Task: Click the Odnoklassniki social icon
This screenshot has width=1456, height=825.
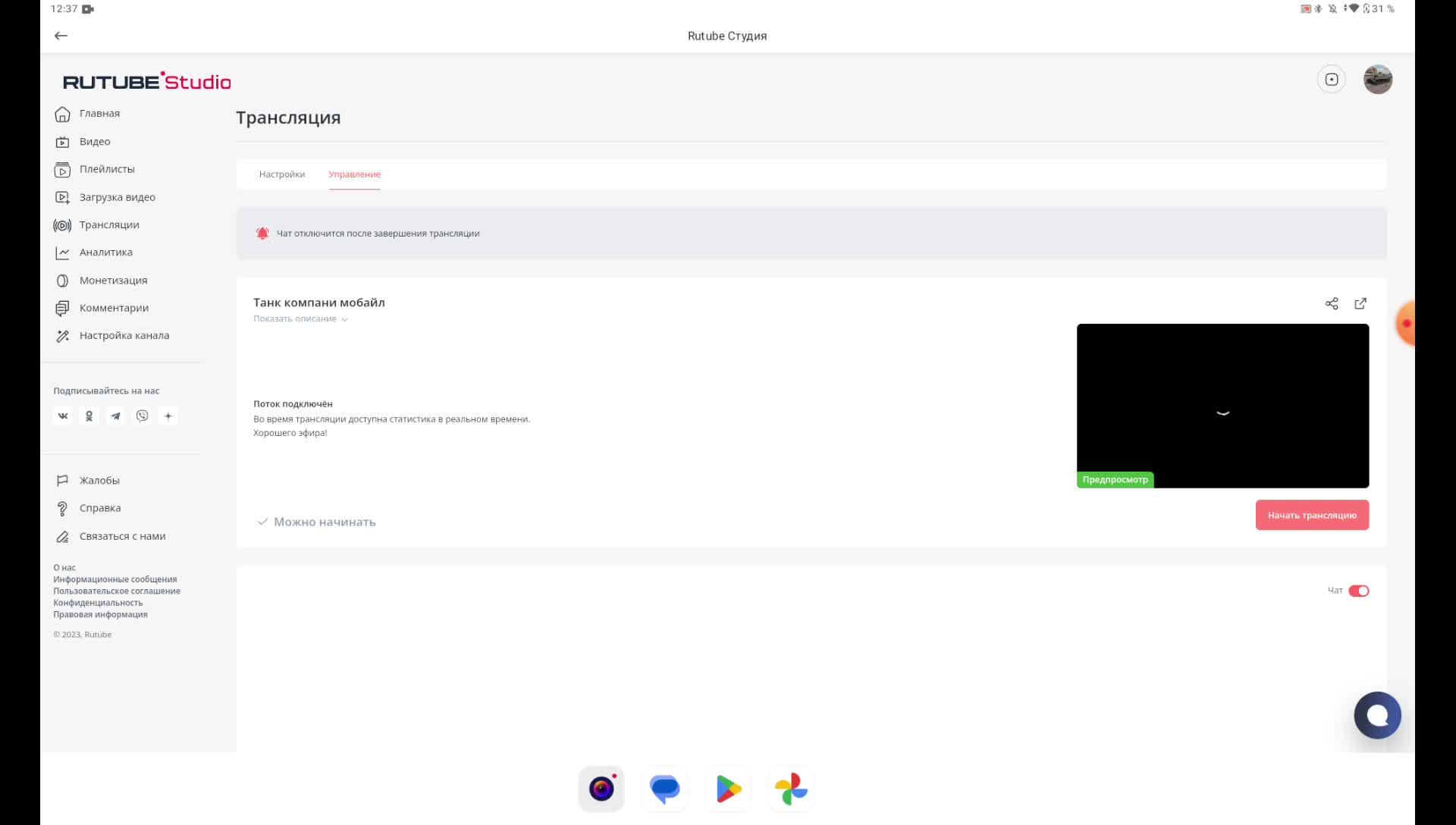Action: tap(89, 416)
